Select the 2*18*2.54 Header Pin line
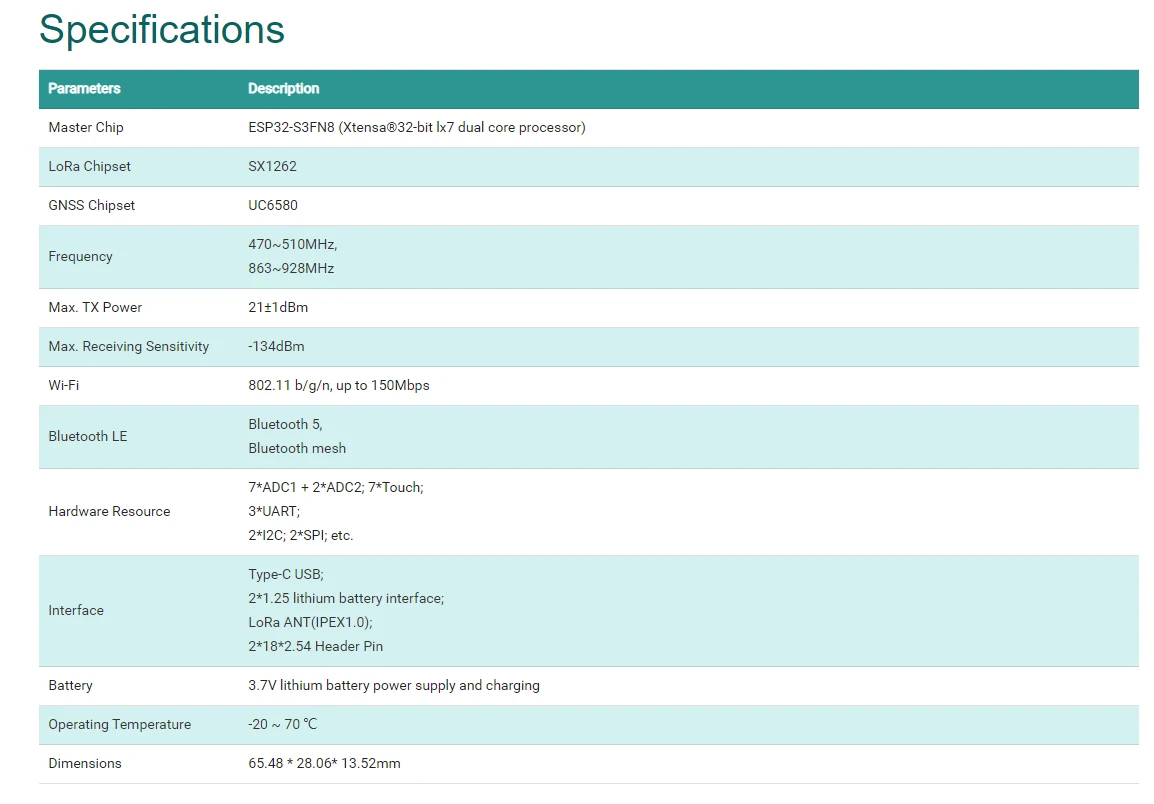This screenshot has width=1154, height=804. point(315,647)
